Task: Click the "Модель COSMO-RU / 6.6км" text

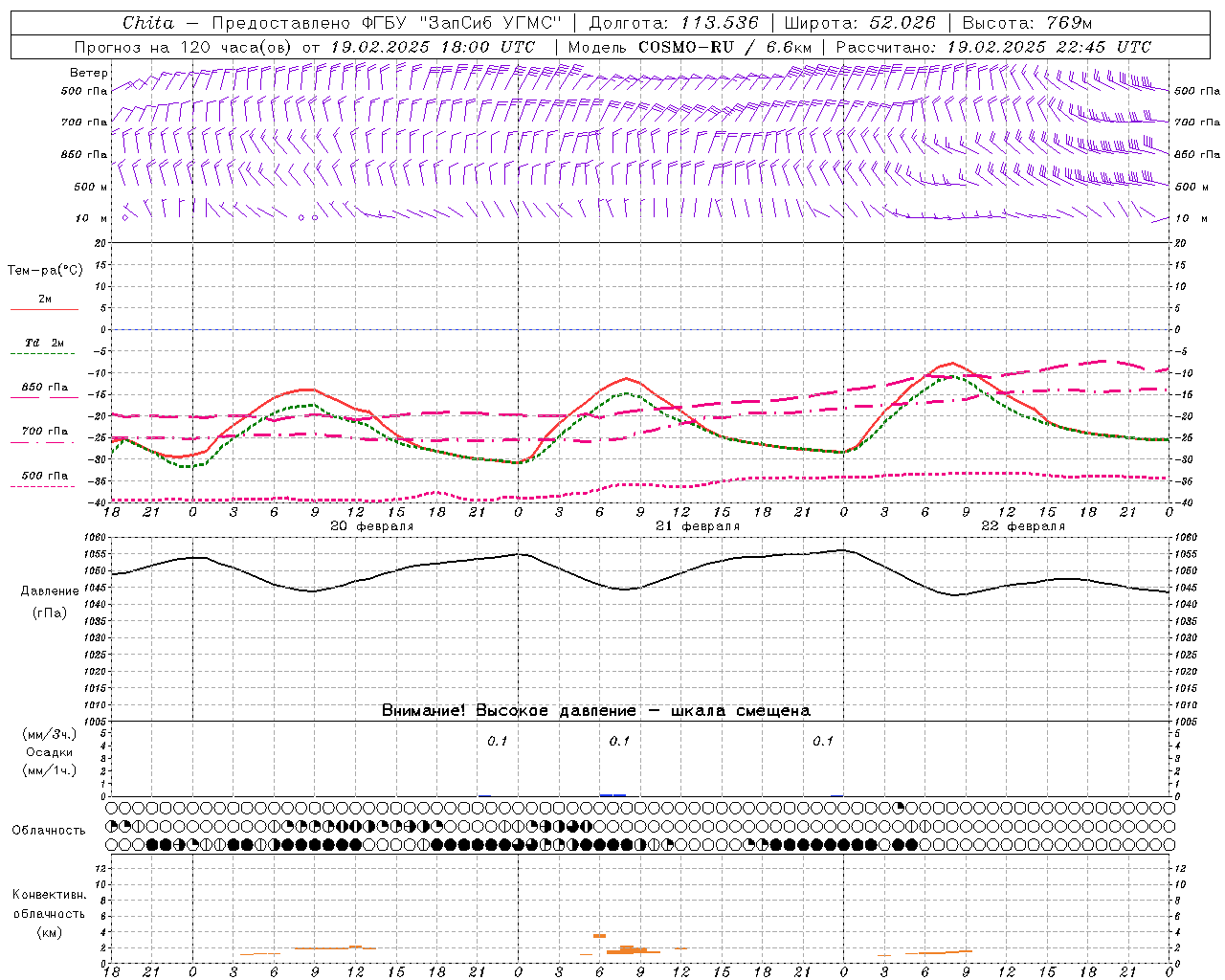Action: point(689,47)
